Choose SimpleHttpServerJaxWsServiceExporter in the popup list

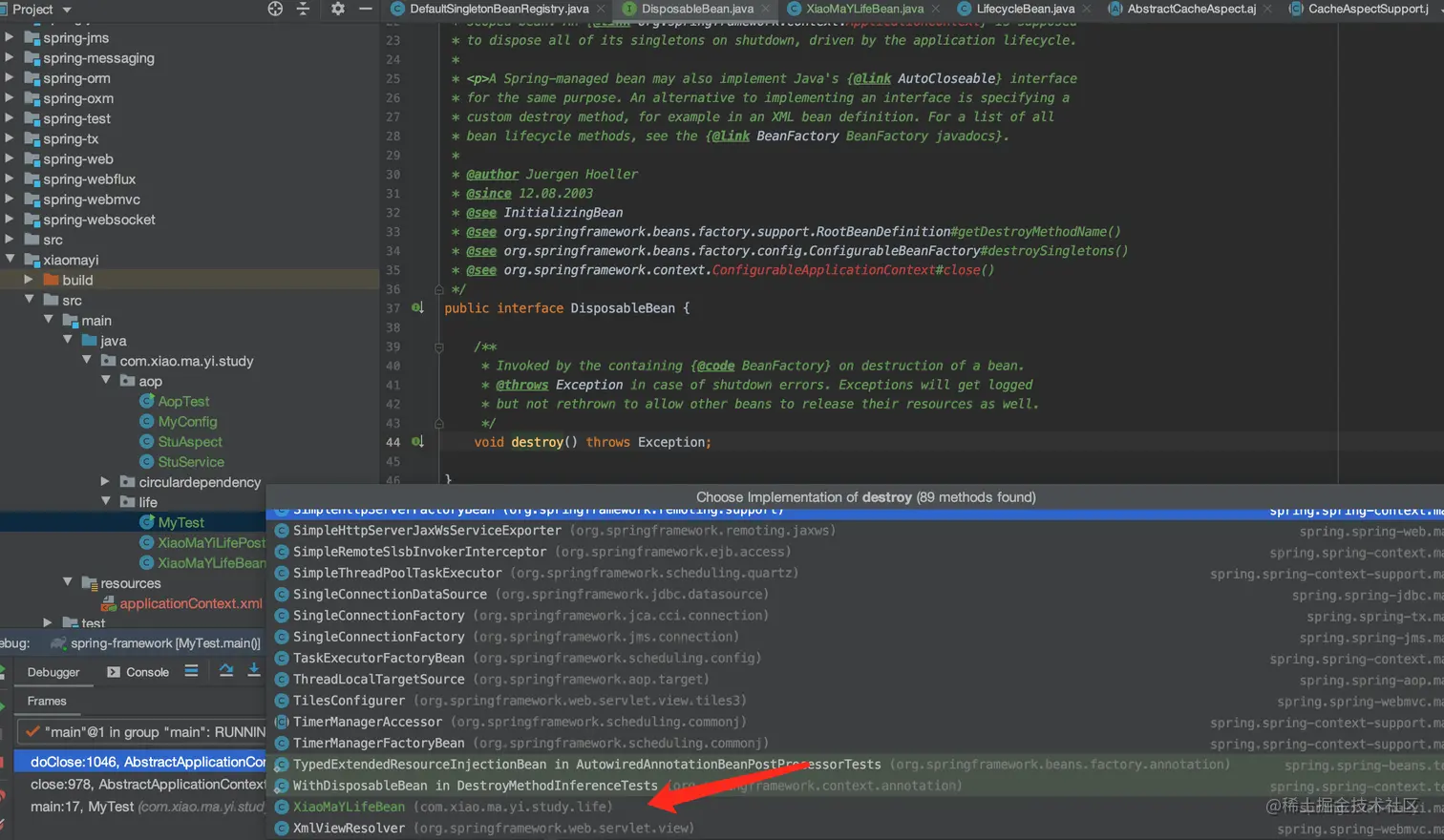pyautogui.click(x=855, y=531)
